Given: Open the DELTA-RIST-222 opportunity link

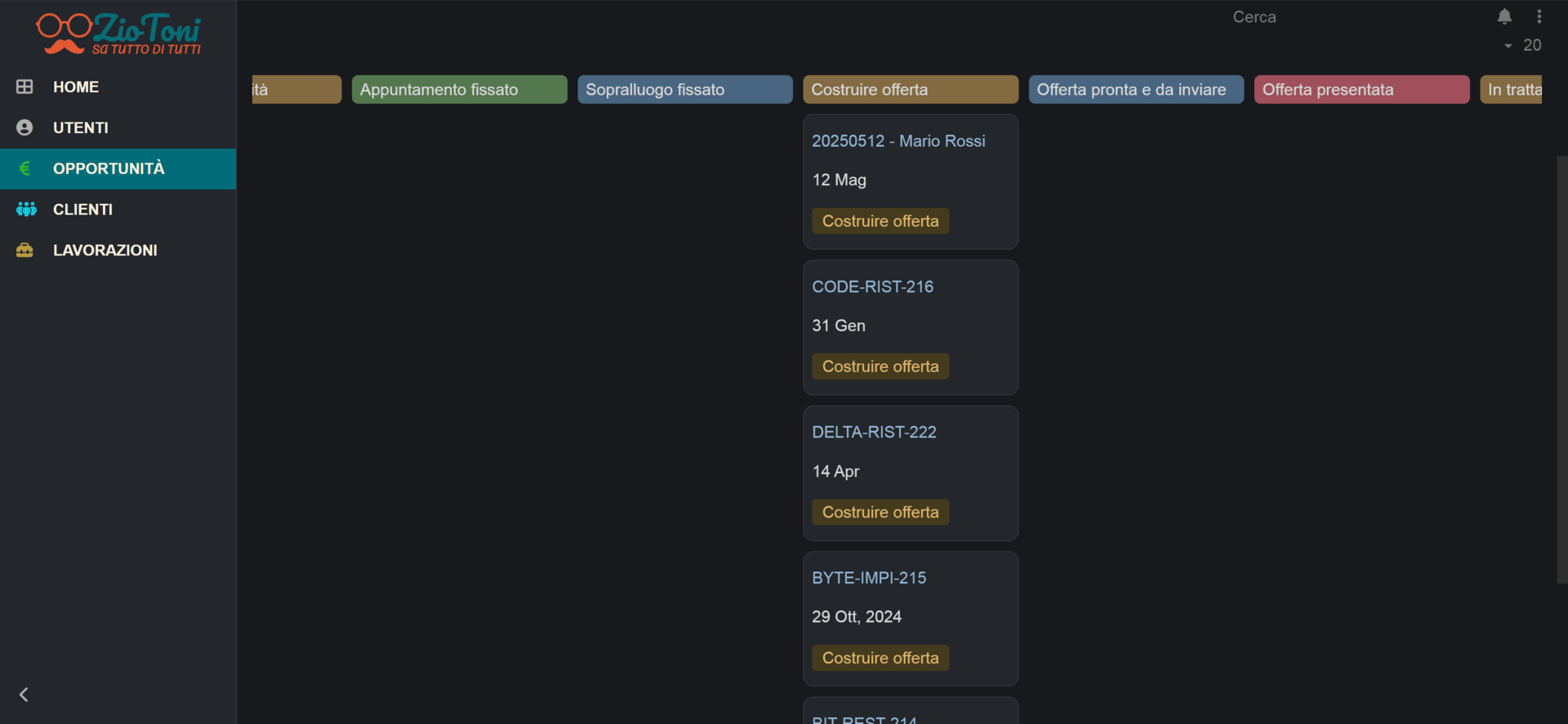Looking at the screenshot, I should [x=874, y=432].
